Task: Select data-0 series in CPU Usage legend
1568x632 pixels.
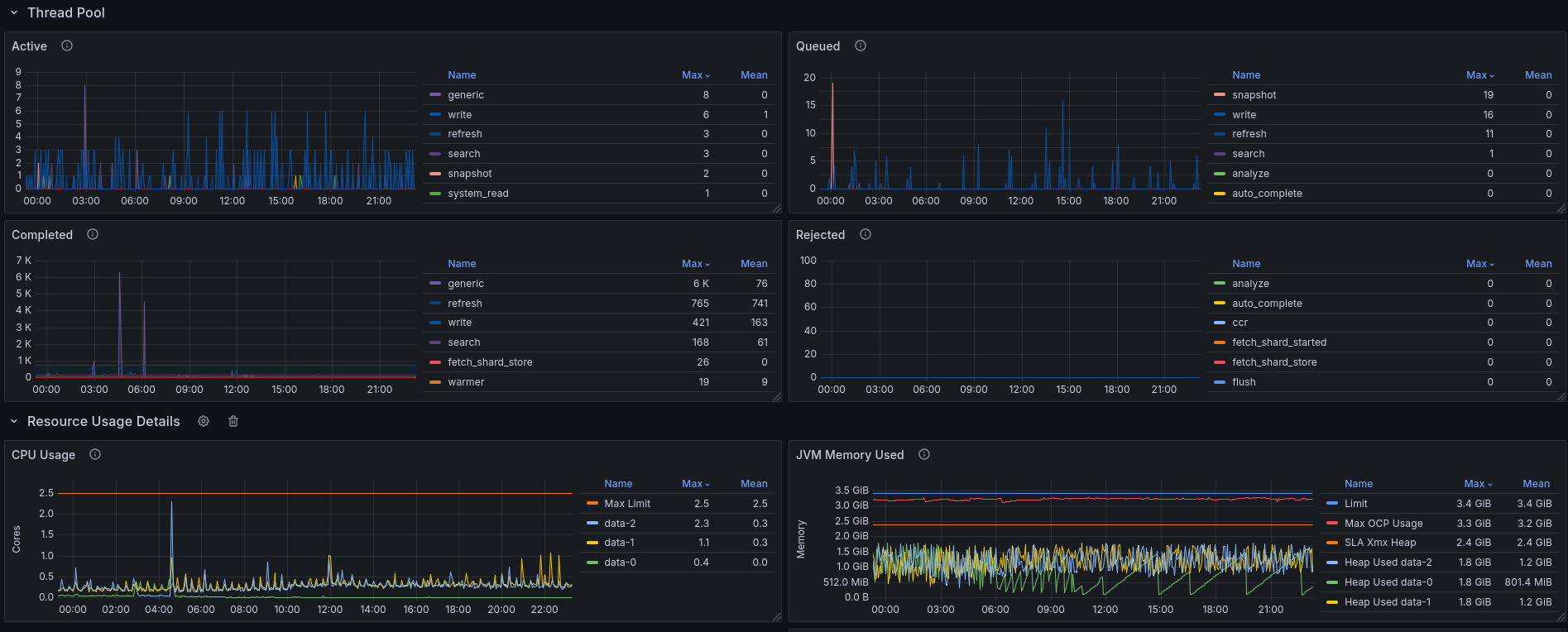Action: (x=620, y=563)
